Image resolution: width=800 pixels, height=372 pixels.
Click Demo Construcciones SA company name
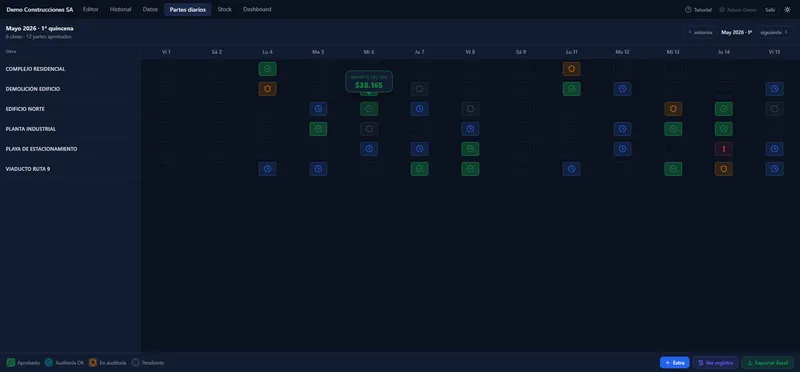40,10
